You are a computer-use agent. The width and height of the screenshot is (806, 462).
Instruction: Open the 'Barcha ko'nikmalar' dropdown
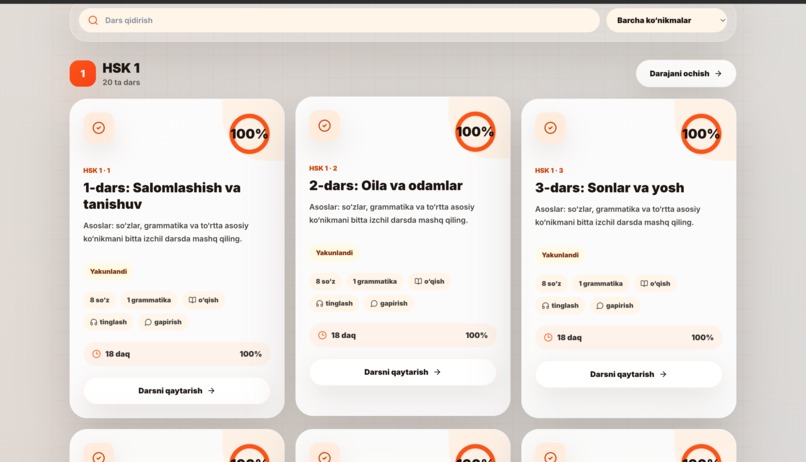(x=667, y=21)
